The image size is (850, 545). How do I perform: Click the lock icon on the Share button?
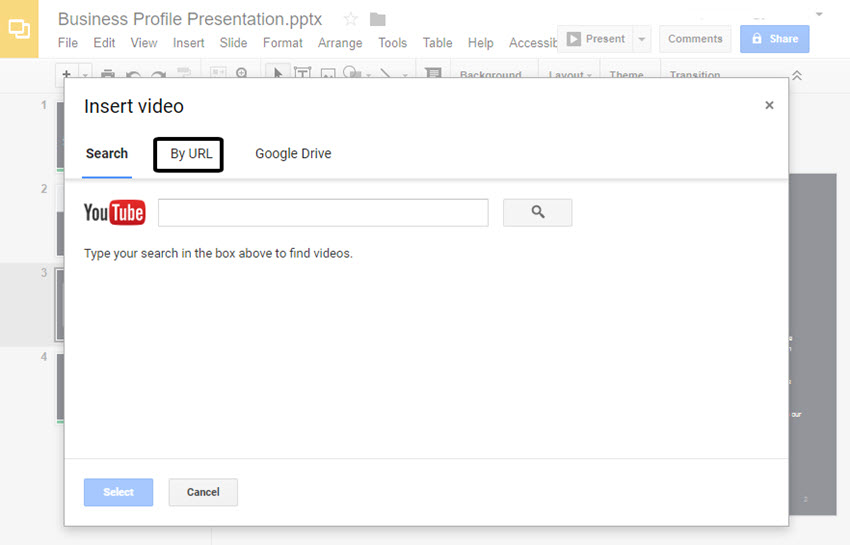tap(757, 39)
